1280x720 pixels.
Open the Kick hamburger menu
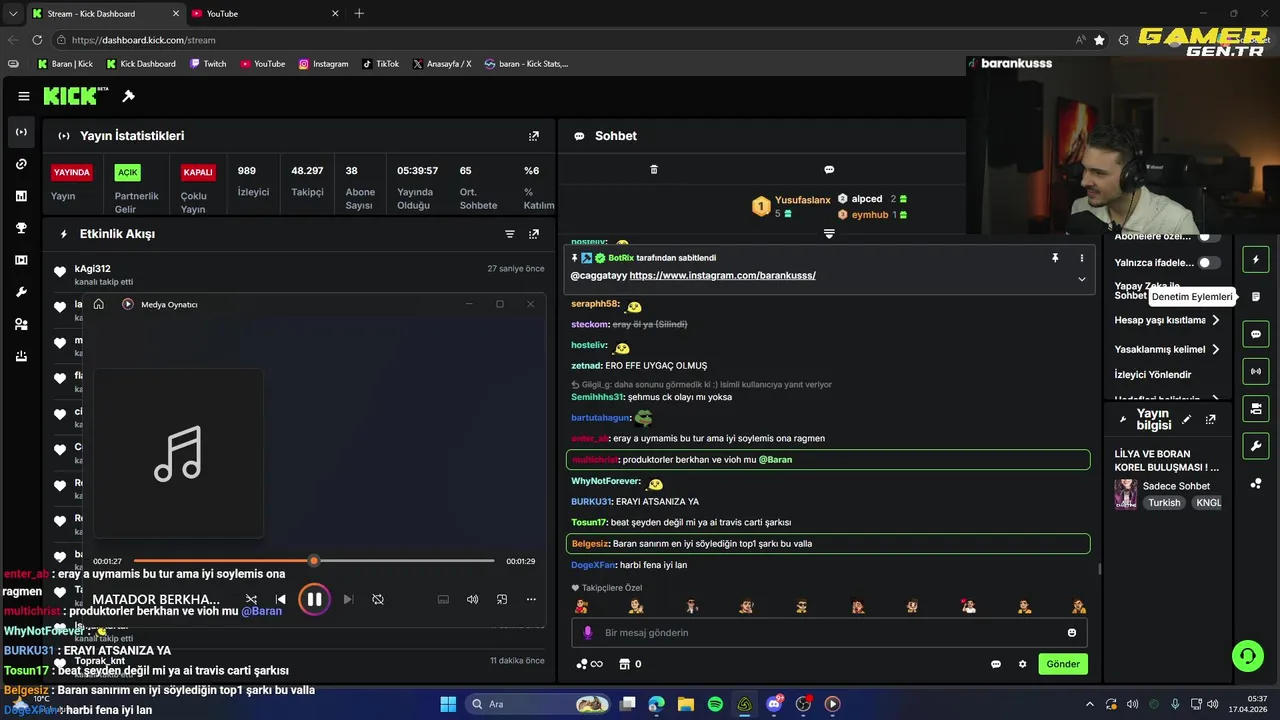click(23, 96)
